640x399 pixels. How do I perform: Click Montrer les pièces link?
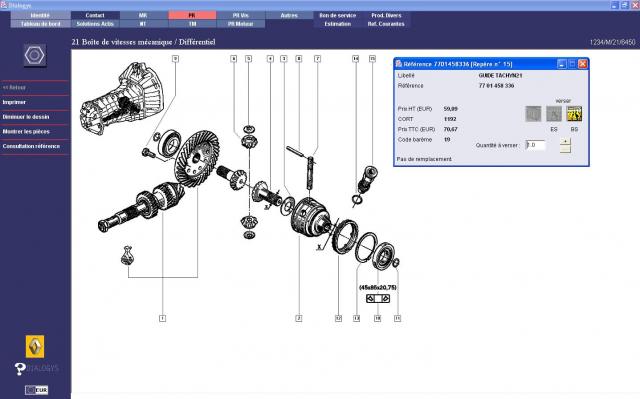coord(26,132)
